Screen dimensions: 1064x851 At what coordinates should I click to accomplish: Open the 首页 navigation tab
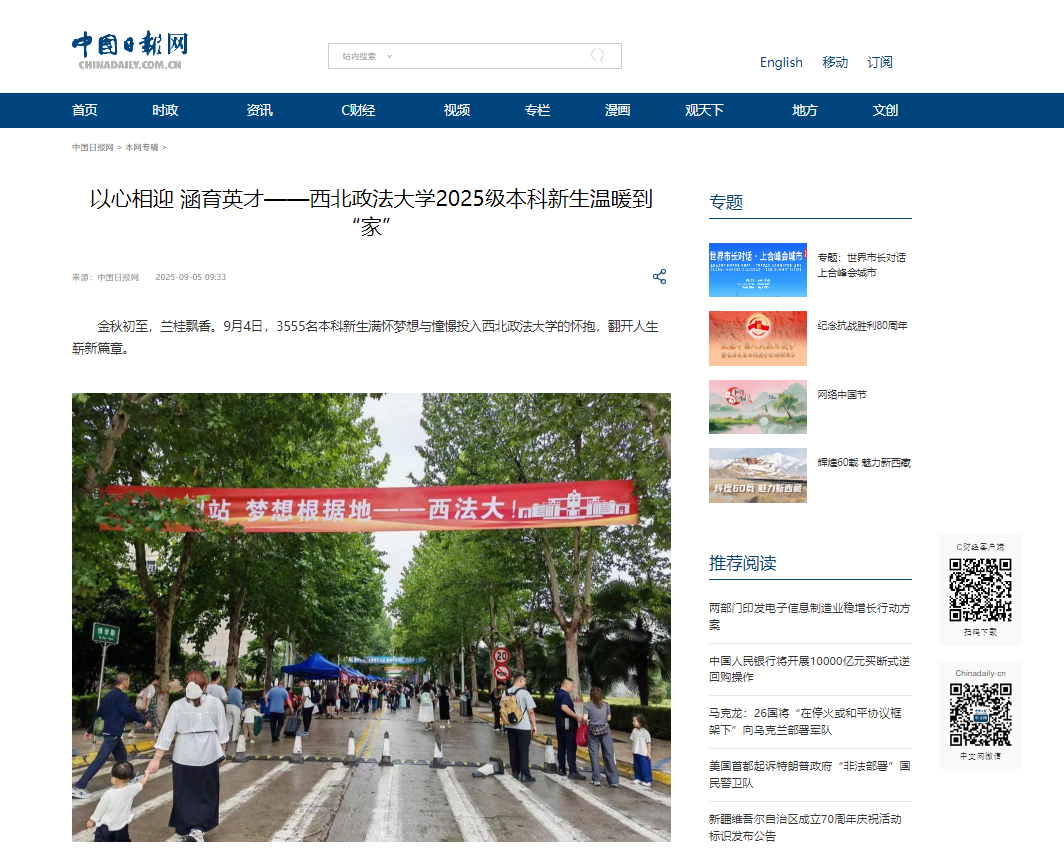[85, 110]
